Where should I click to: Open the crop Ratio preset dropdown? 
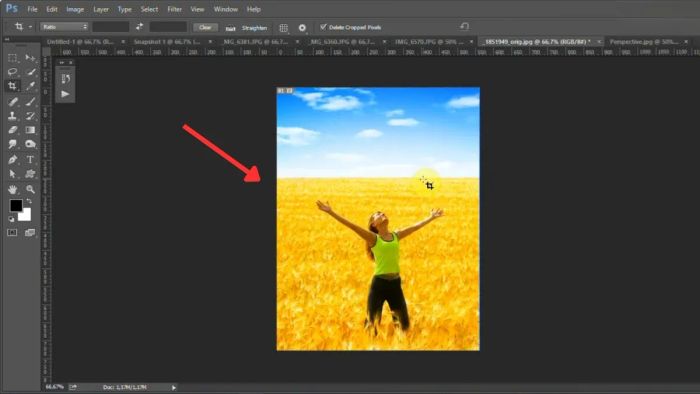pyautogui.click(x=64, y=27)
